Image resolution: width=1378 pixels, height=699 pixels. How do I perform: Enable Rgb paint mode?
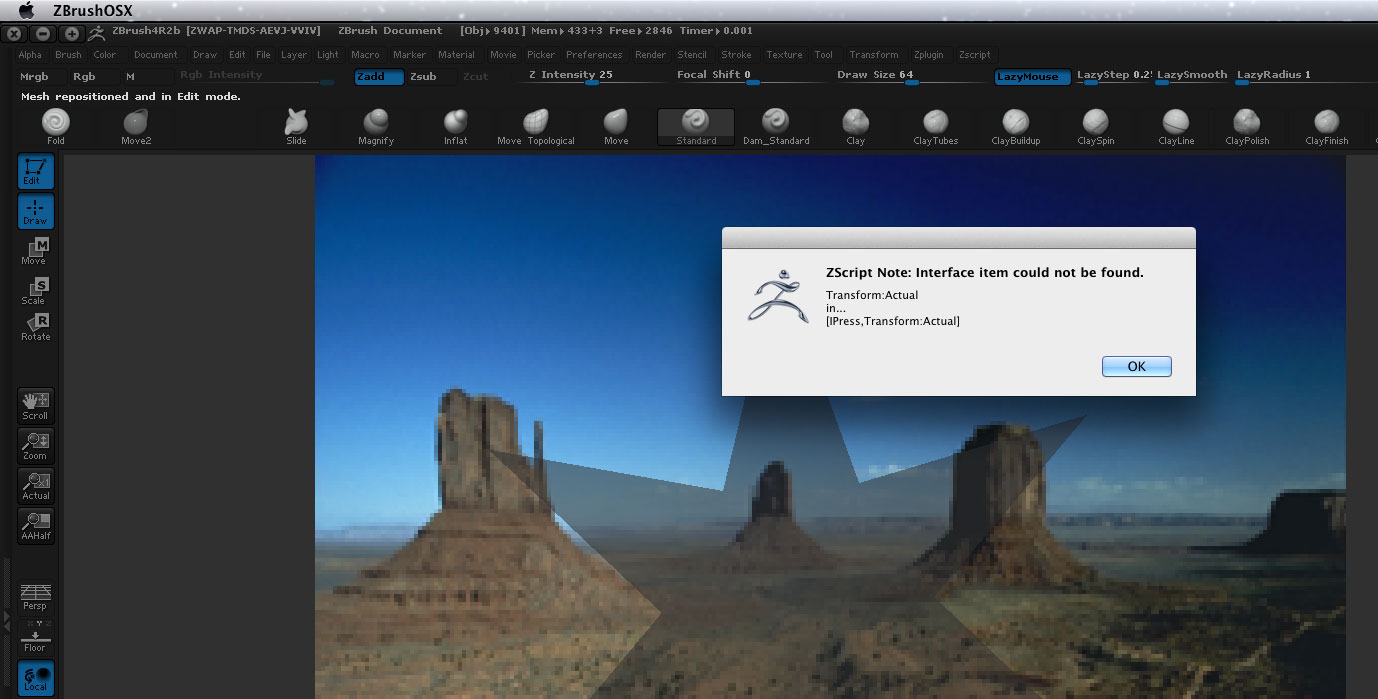(x=84, y=76)
